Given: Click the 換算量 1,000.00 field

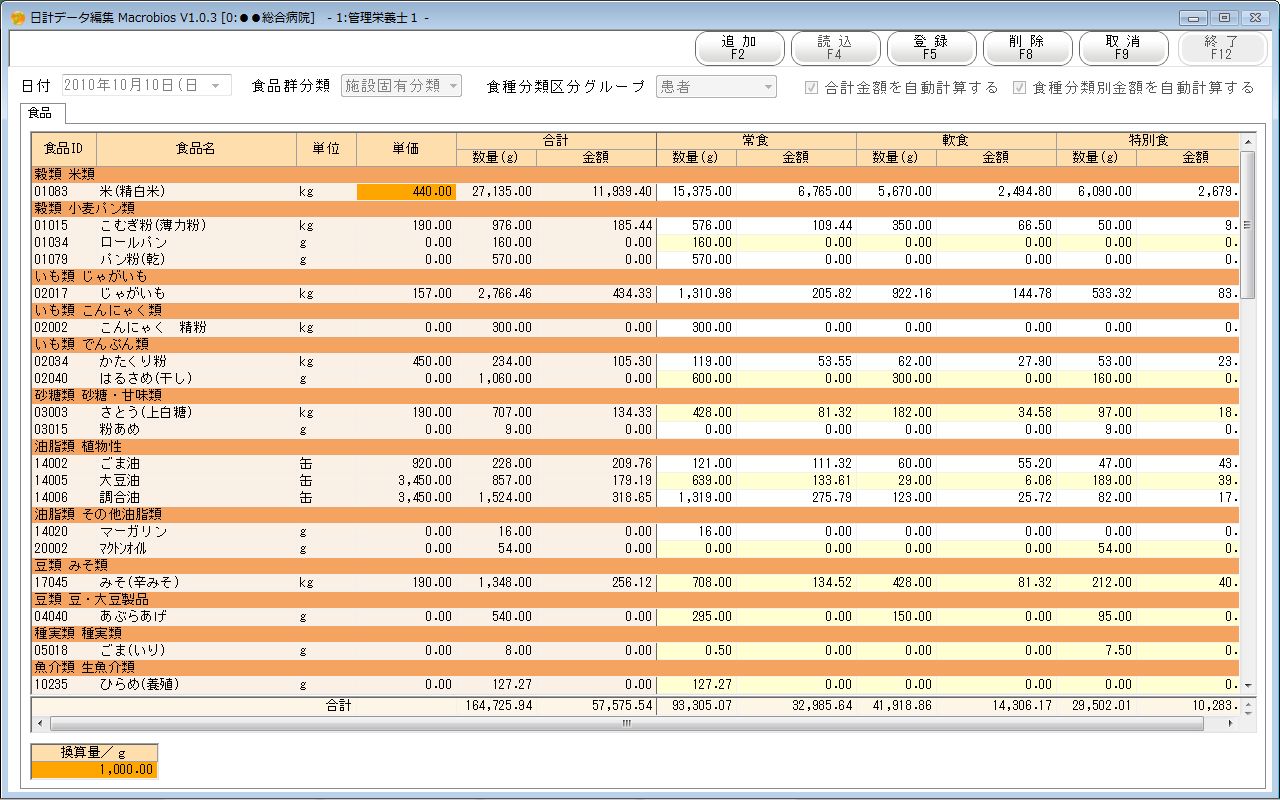Looking at the screenshot, I should point(95,769).
